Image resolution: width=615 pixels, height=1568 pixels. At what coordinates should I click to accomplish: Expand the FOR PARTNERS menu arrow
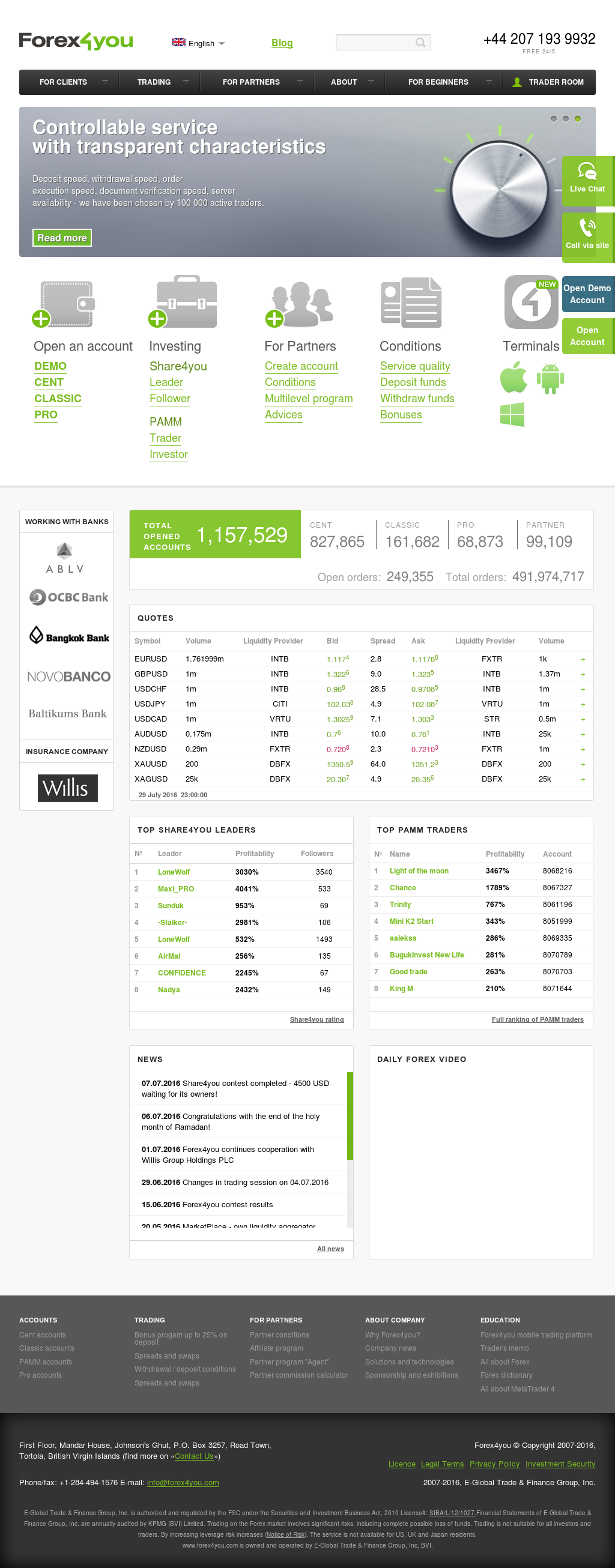pos(300,82)
